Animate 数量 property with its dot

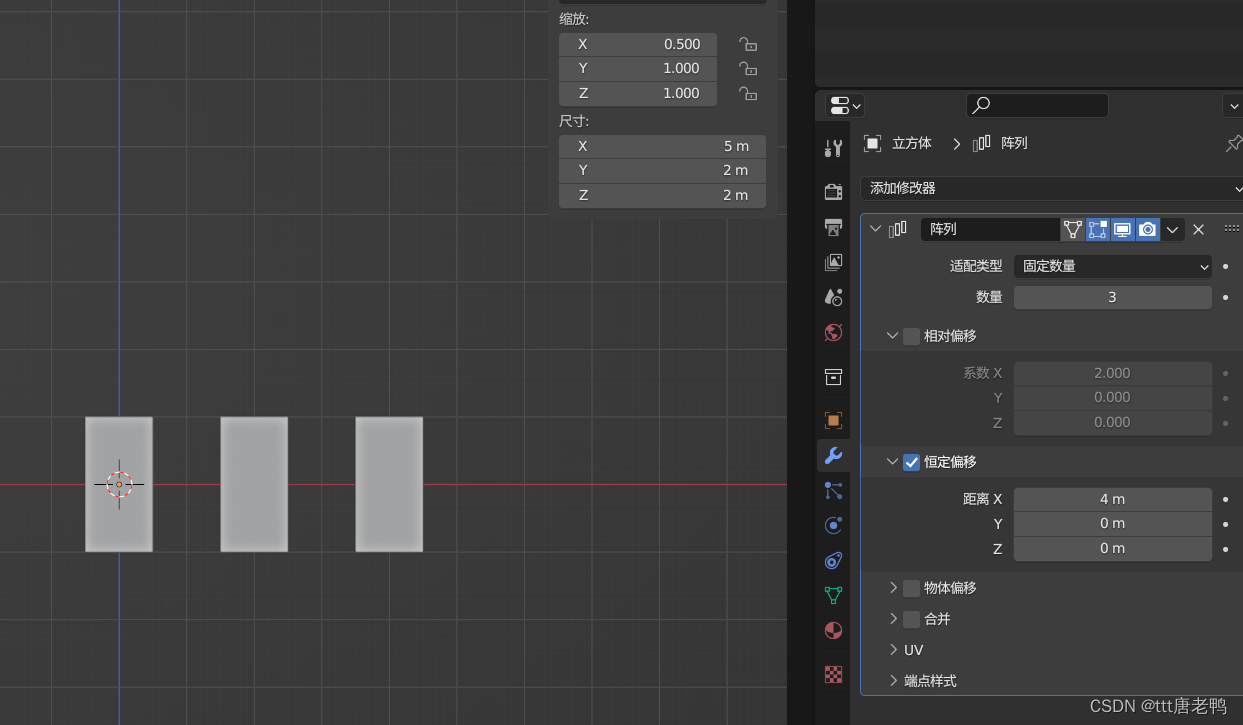pyautogui.click(x=1226, y=297)
